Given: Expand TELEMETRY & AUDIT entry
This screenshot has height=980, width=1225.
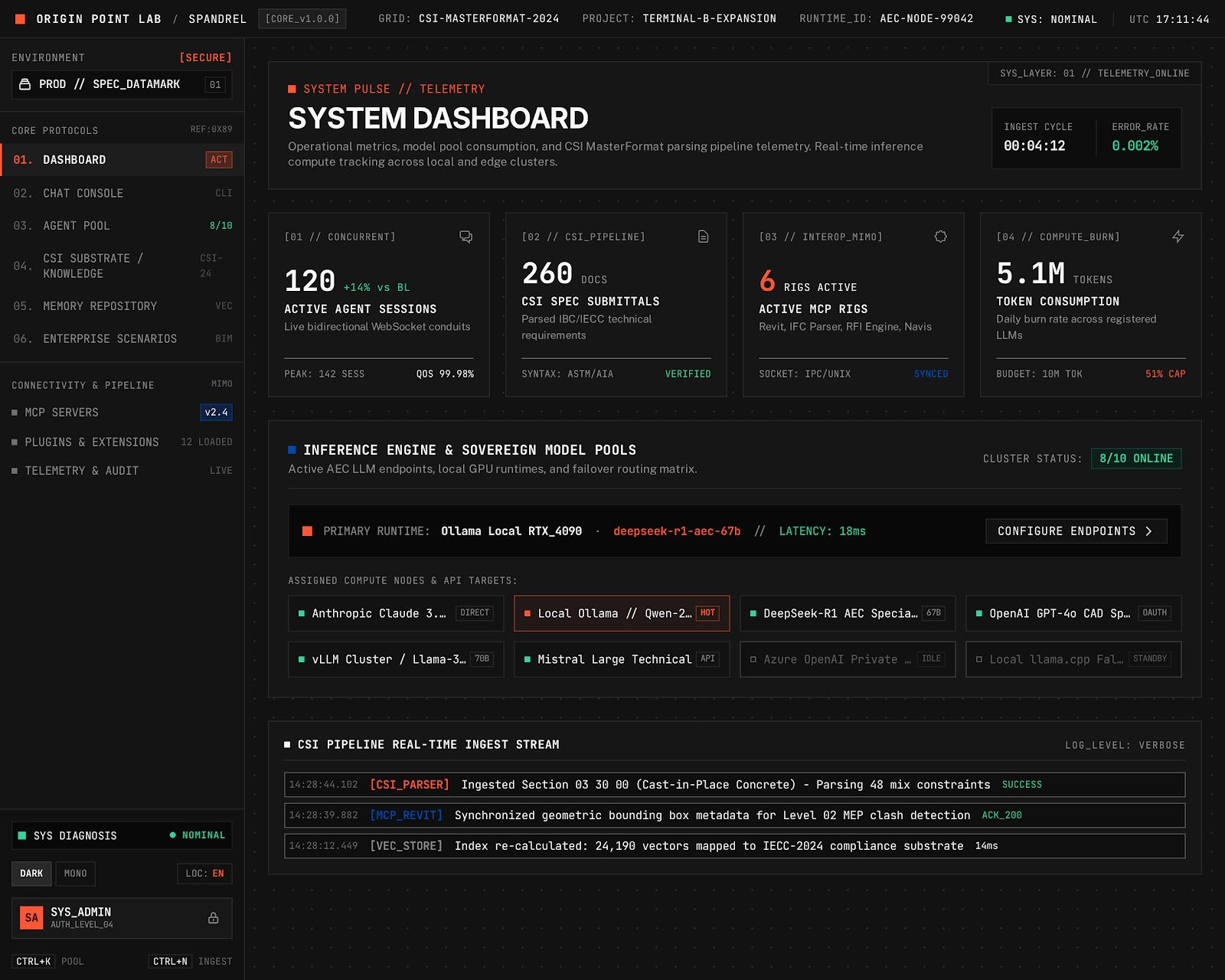Looking at the screenshot, I should click(122, 471).
